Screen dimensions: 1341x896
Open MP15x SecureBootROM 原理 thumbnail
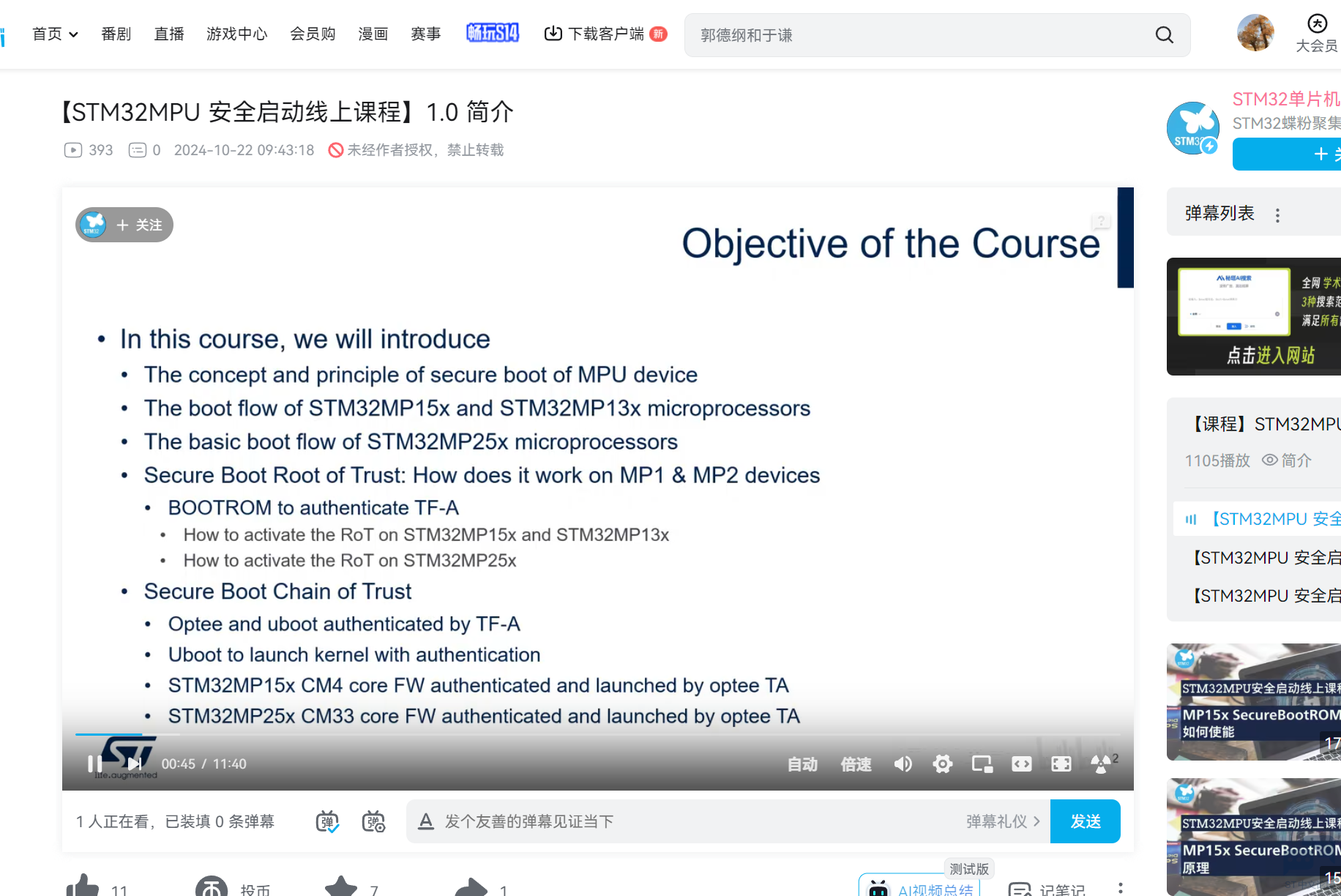point(1254,837)
